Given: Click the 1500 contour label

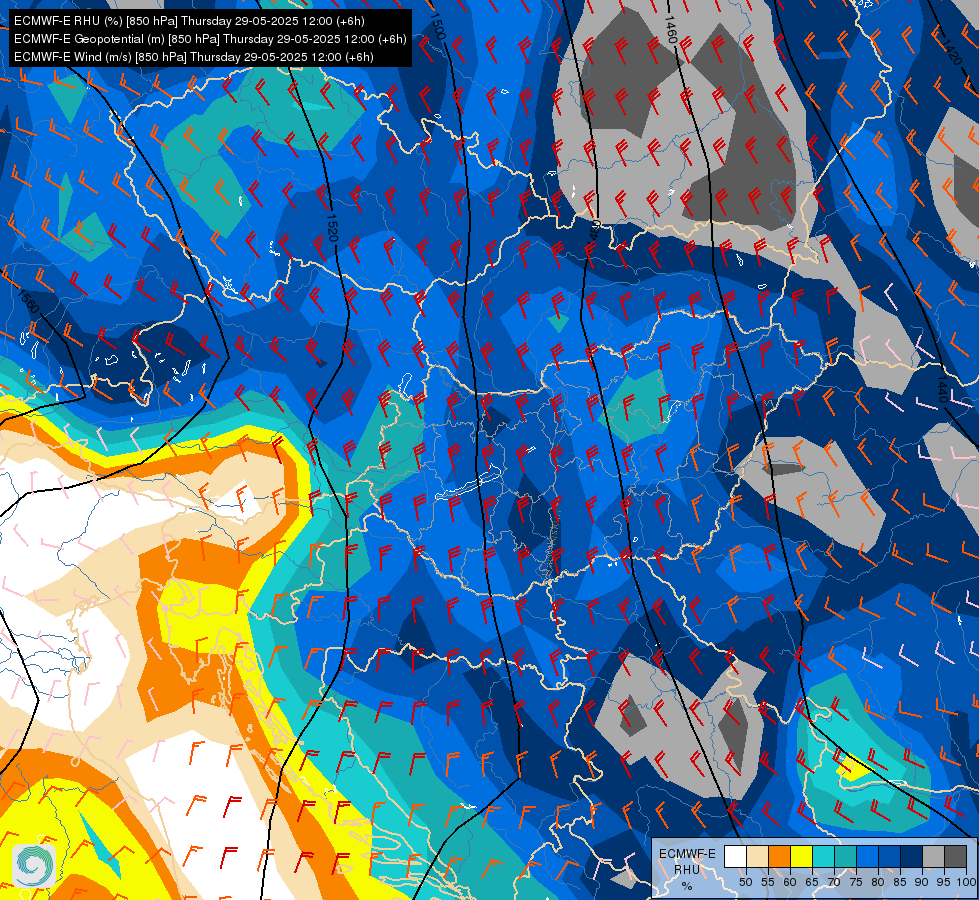Looking at the screenshot, I should [x=438, y=26].
